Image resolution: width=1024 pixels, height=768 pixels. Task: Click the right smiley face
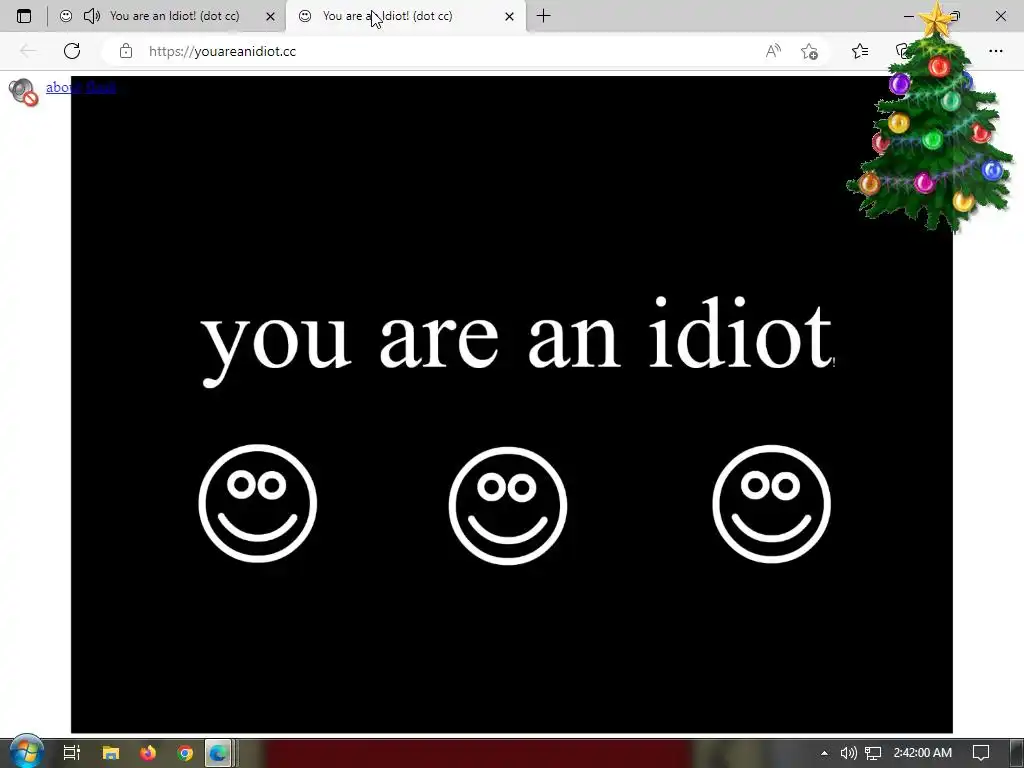771,504
